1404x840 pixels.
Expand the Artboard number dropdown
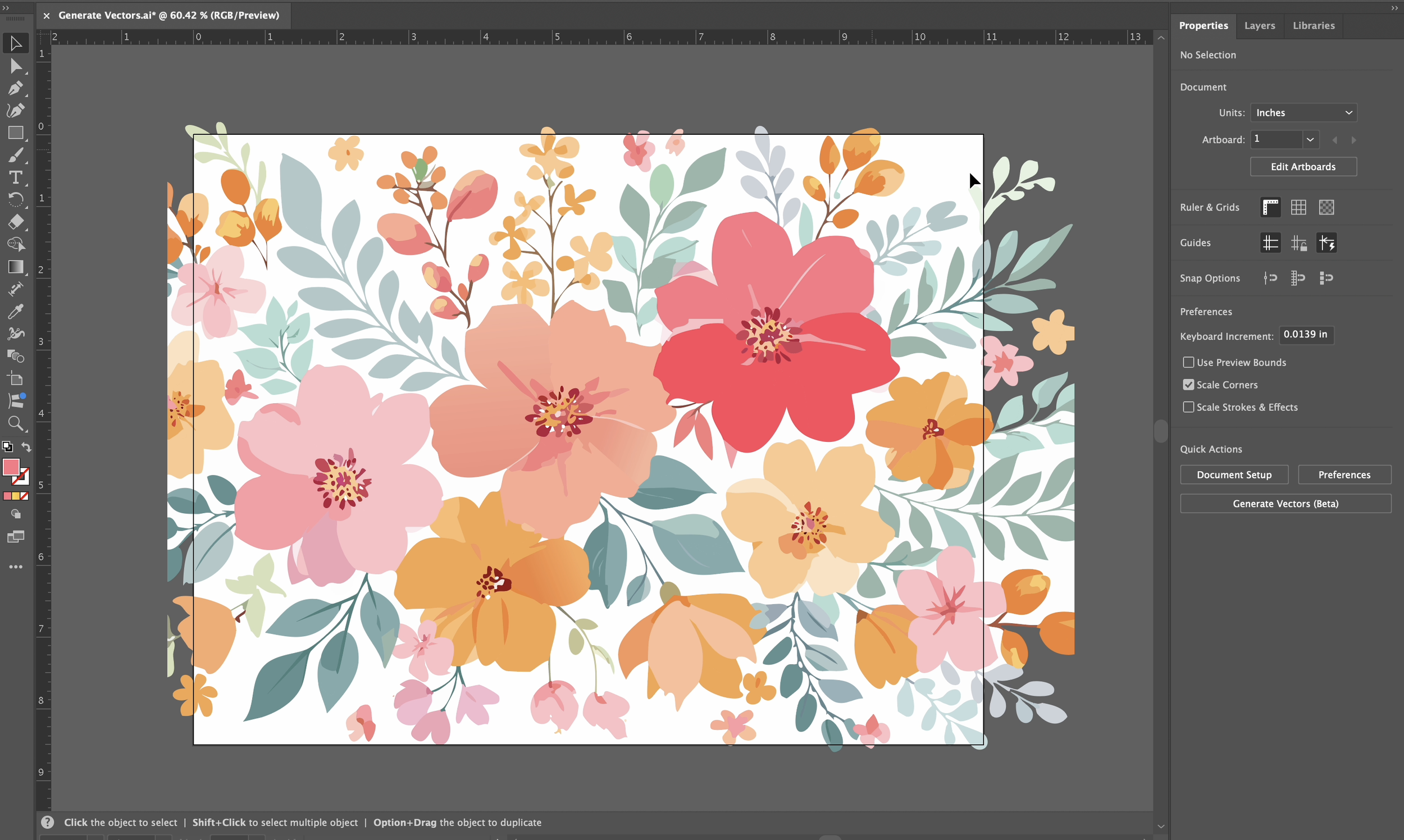[1310, 139]
